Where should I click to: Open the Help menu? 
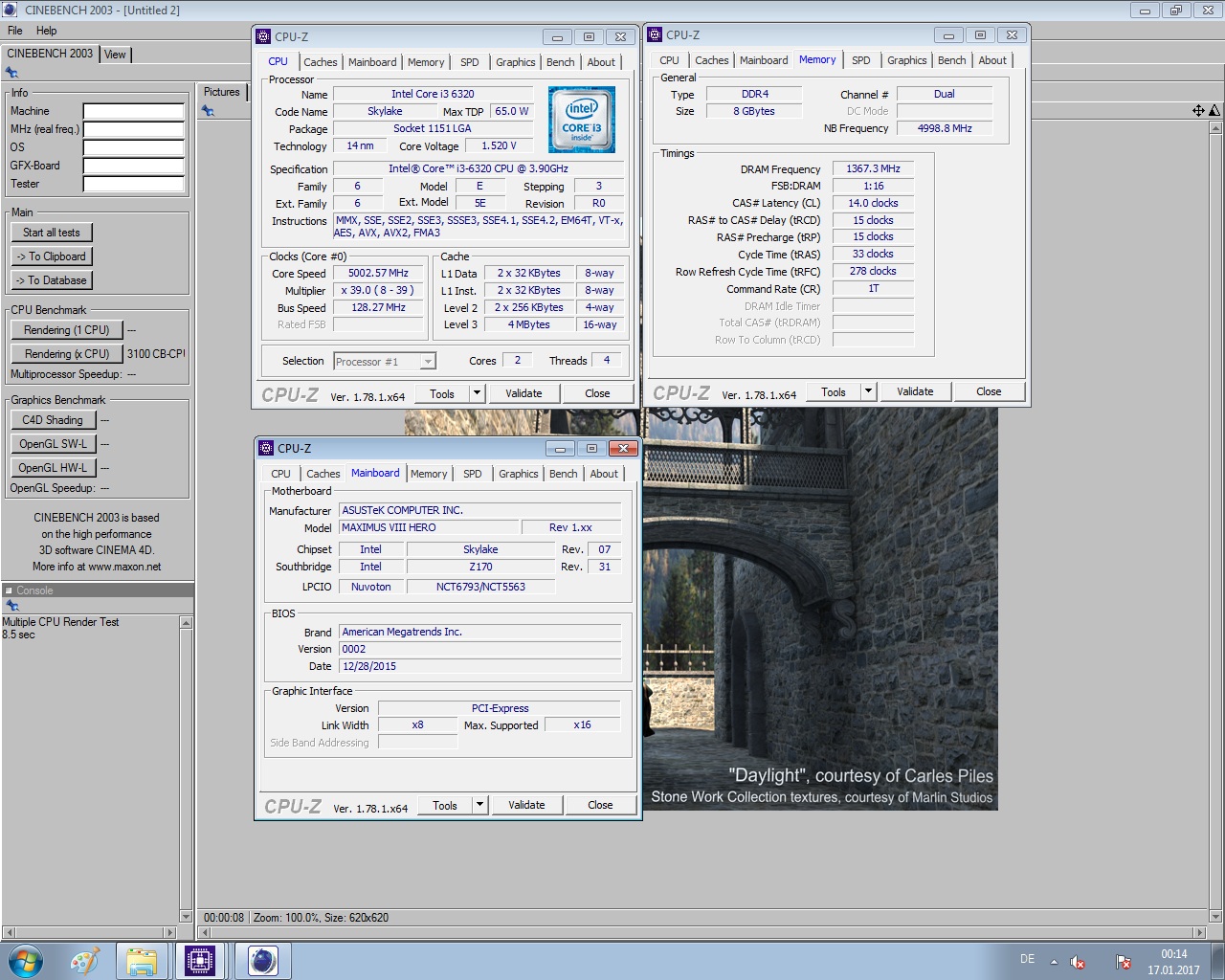pos(46,31)
